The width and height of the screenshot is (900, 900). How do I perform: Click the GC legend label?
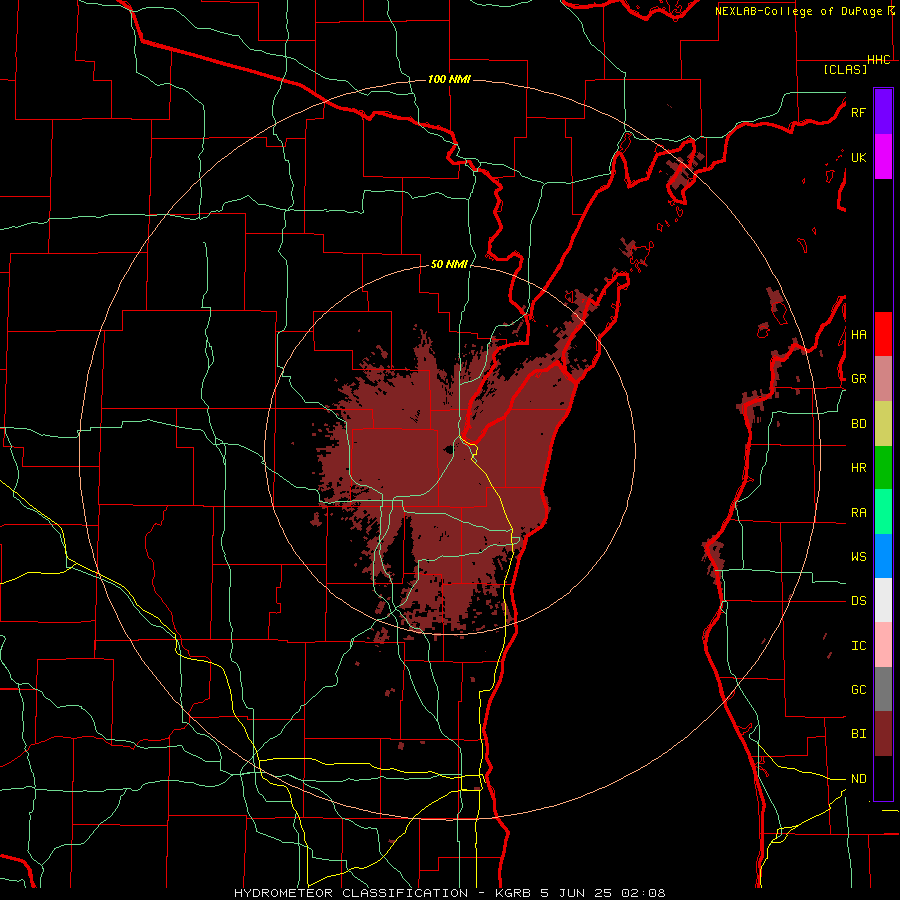[x=858, y=690]
